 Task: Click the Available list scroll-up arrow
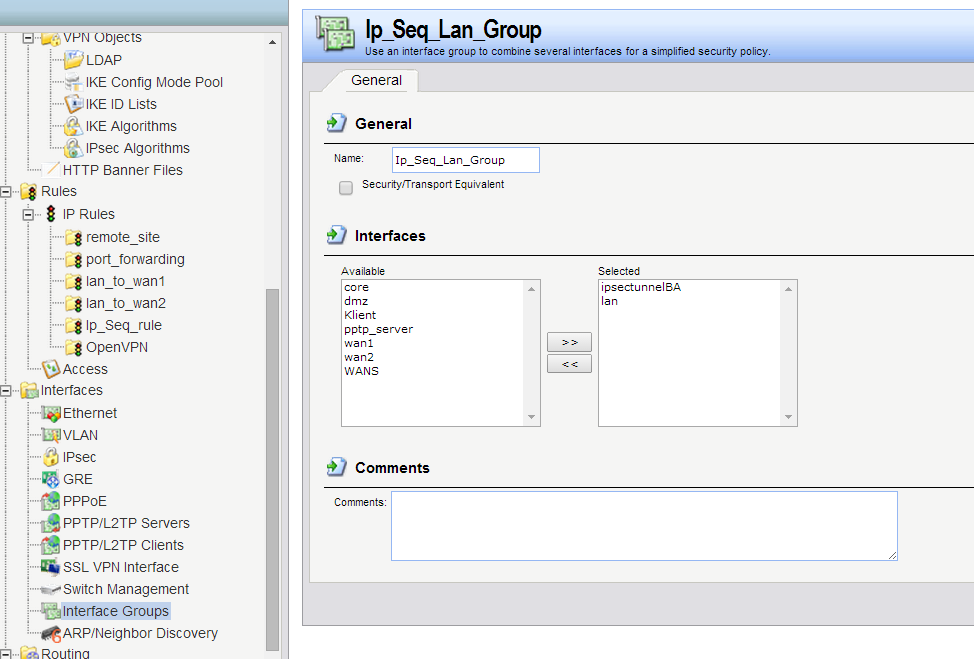click(x=531, y=289)
